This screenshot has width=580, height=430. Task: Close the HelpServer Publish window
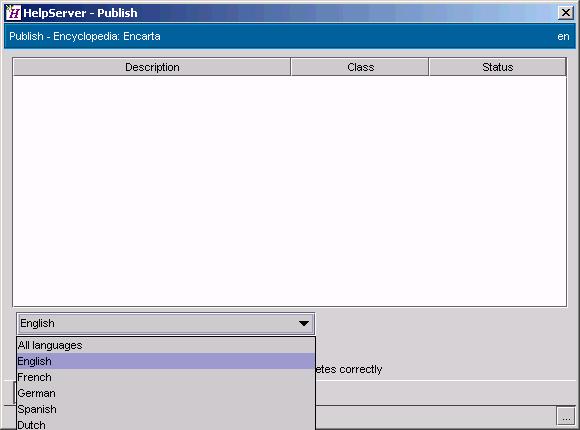point(566,13)
